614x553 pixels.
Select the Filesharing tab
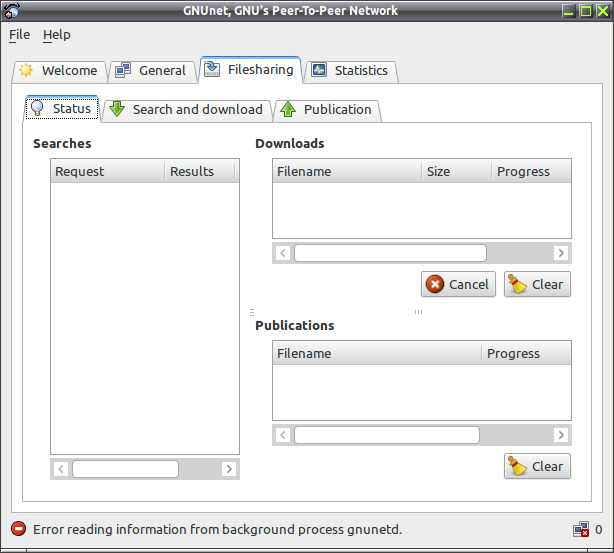tap(250, 70)
